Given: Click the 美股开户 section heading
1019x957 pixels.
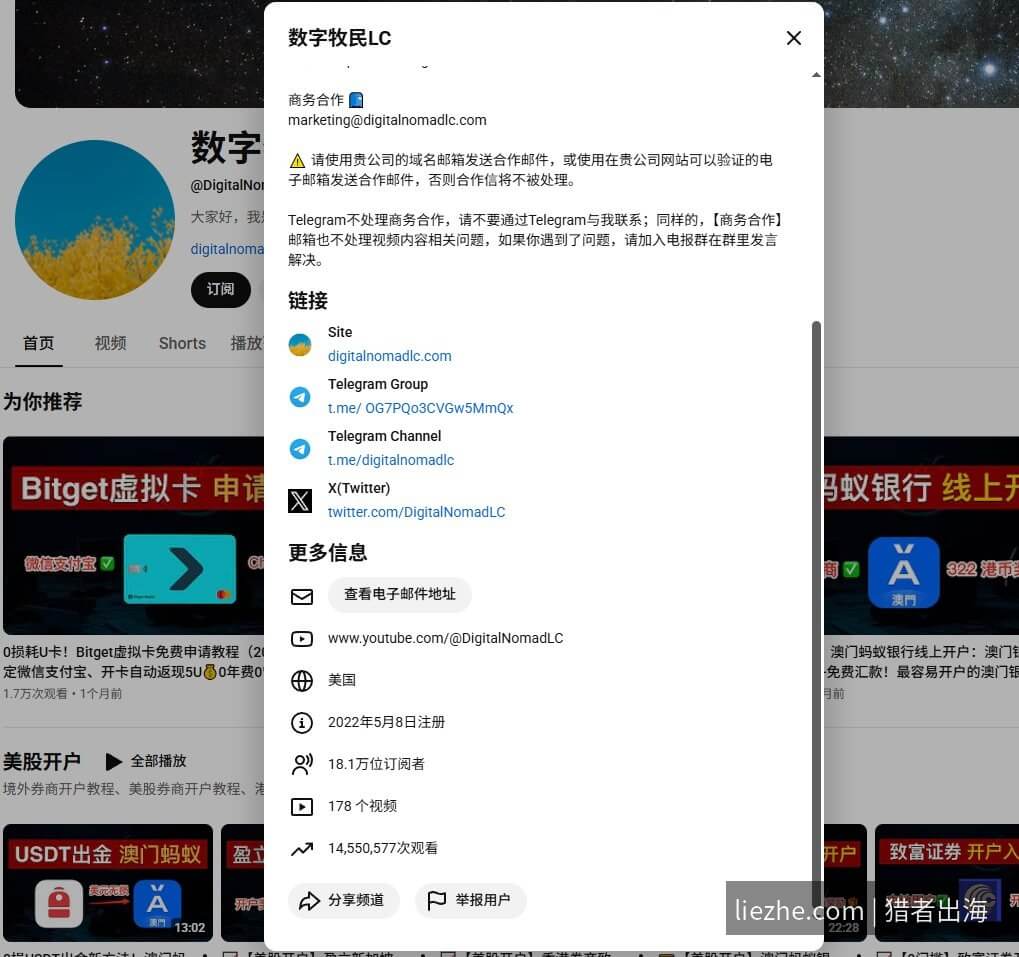Looking at the screenshot, I should (42, 761).
